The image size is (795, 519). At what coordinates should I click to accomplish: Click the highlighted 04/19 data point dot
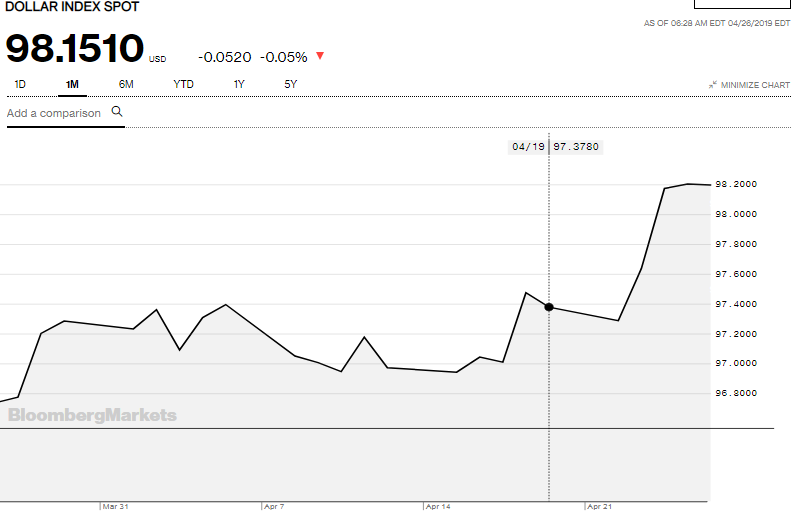coord(549,307)
